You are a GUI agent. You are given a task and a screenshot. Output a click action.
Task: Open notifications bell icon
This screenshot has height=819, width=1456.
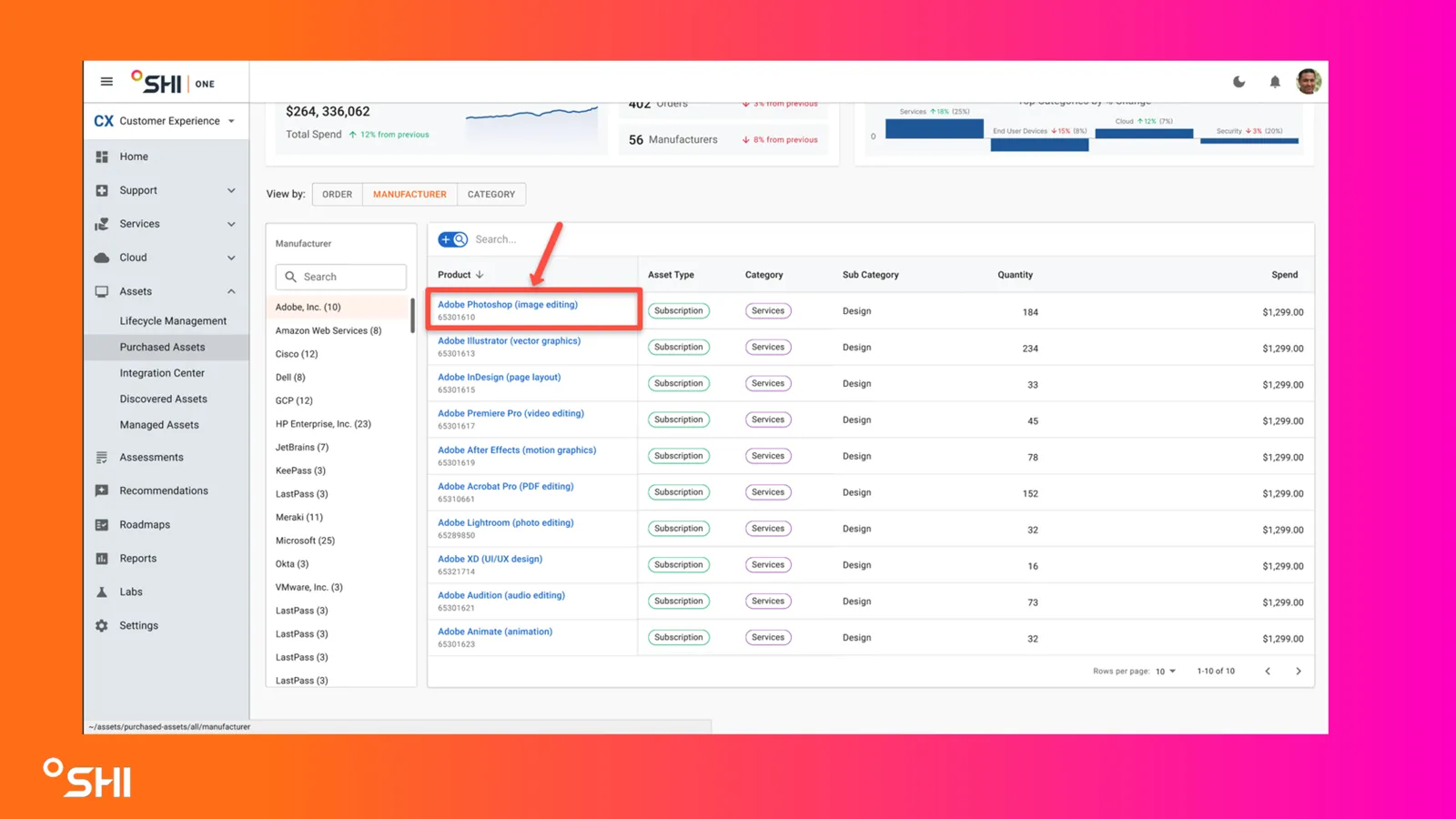coord(1275,82)
